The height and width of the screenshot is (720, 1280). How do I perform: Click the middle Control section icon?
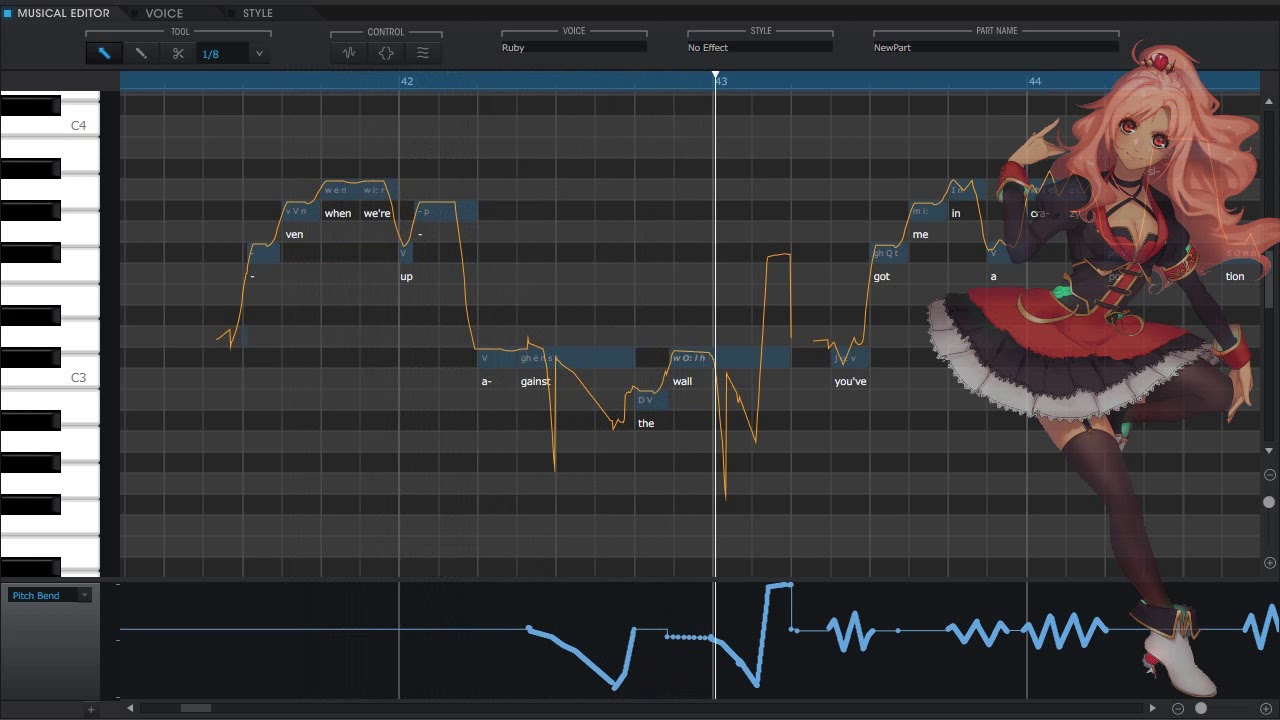point(386,53)
